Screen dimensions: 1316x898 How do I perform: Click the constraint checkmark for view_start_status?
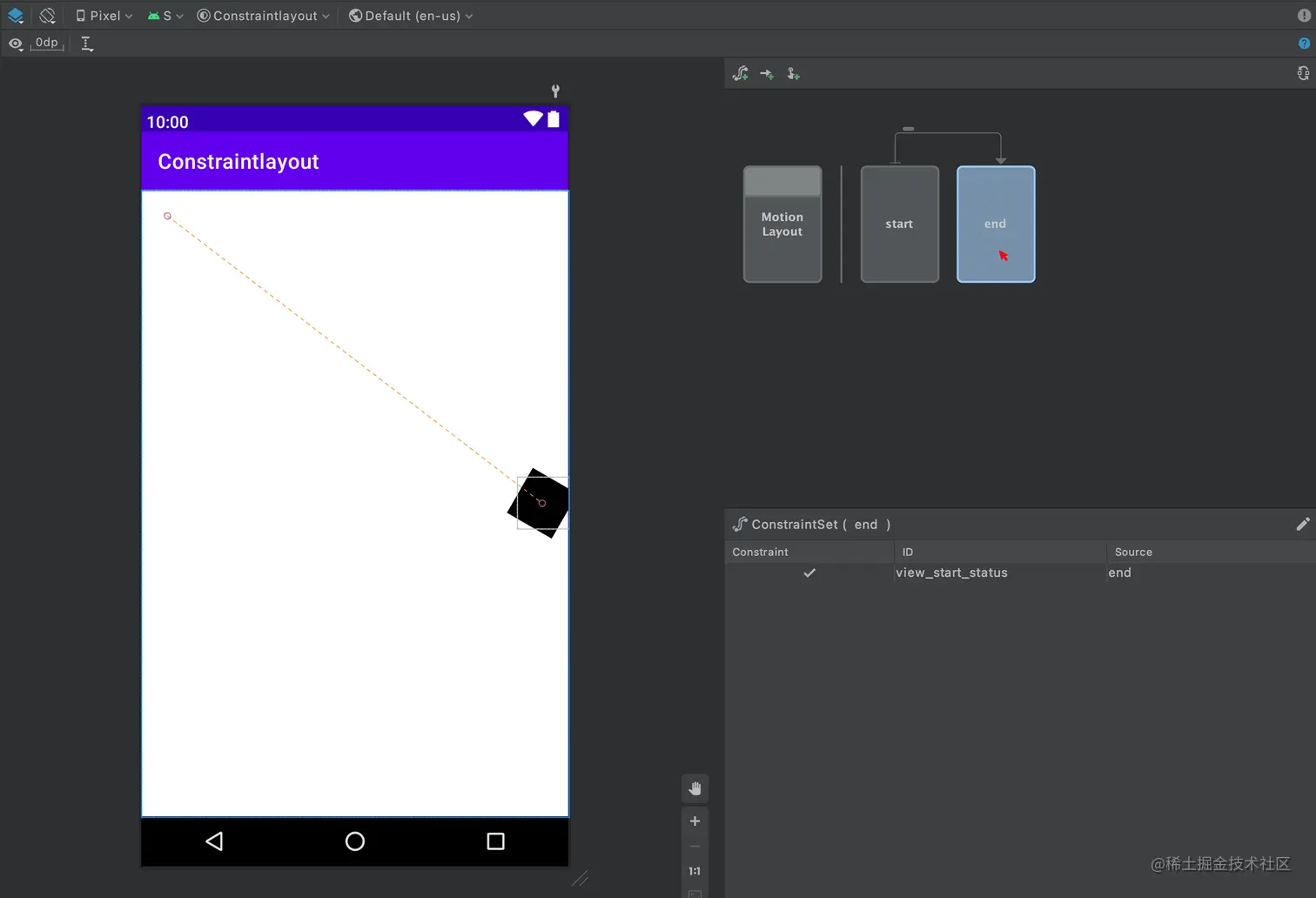809,573
